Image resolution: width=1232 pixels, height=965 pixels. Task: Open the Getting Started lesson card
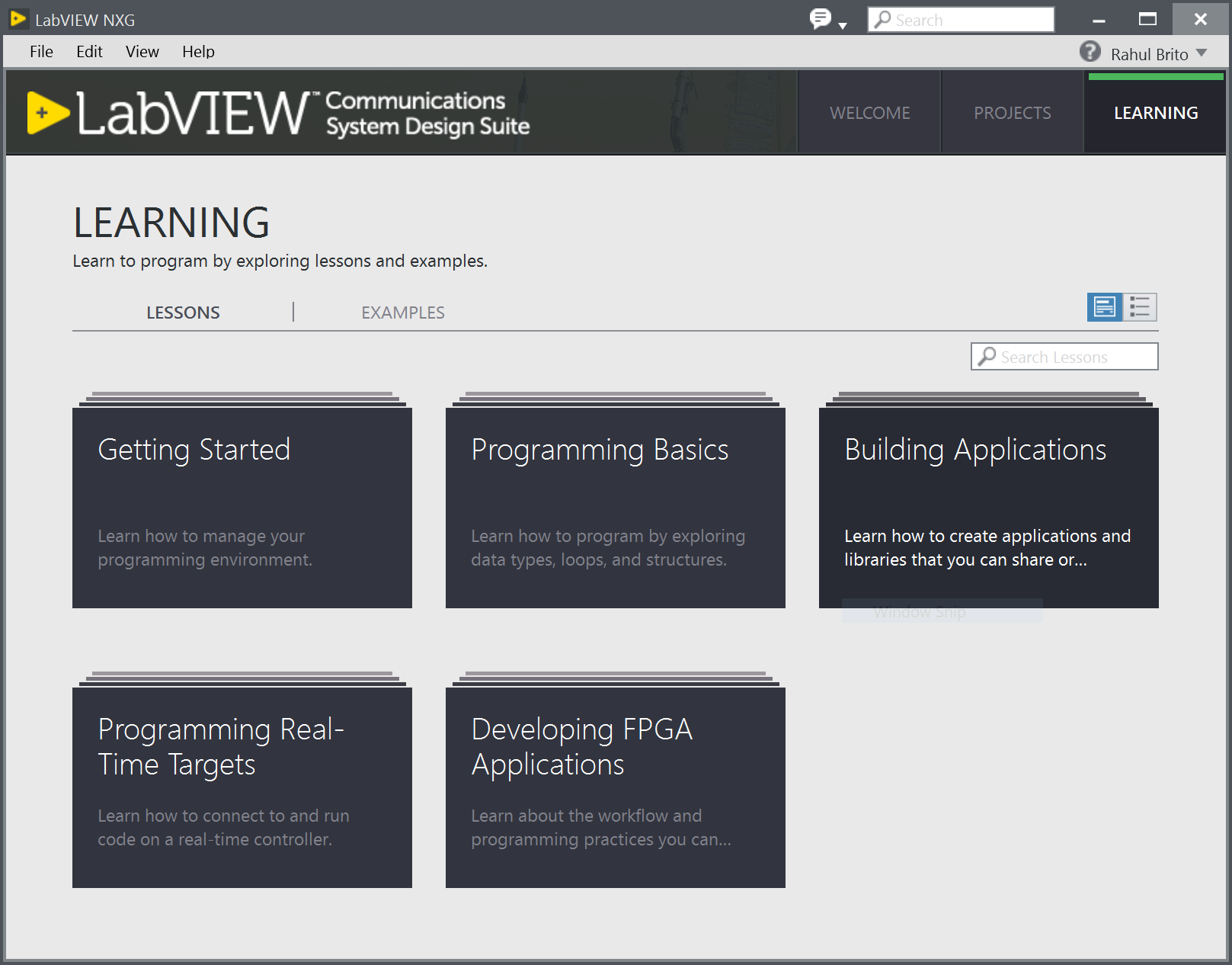pyautogui.click(x=242, y=507)
